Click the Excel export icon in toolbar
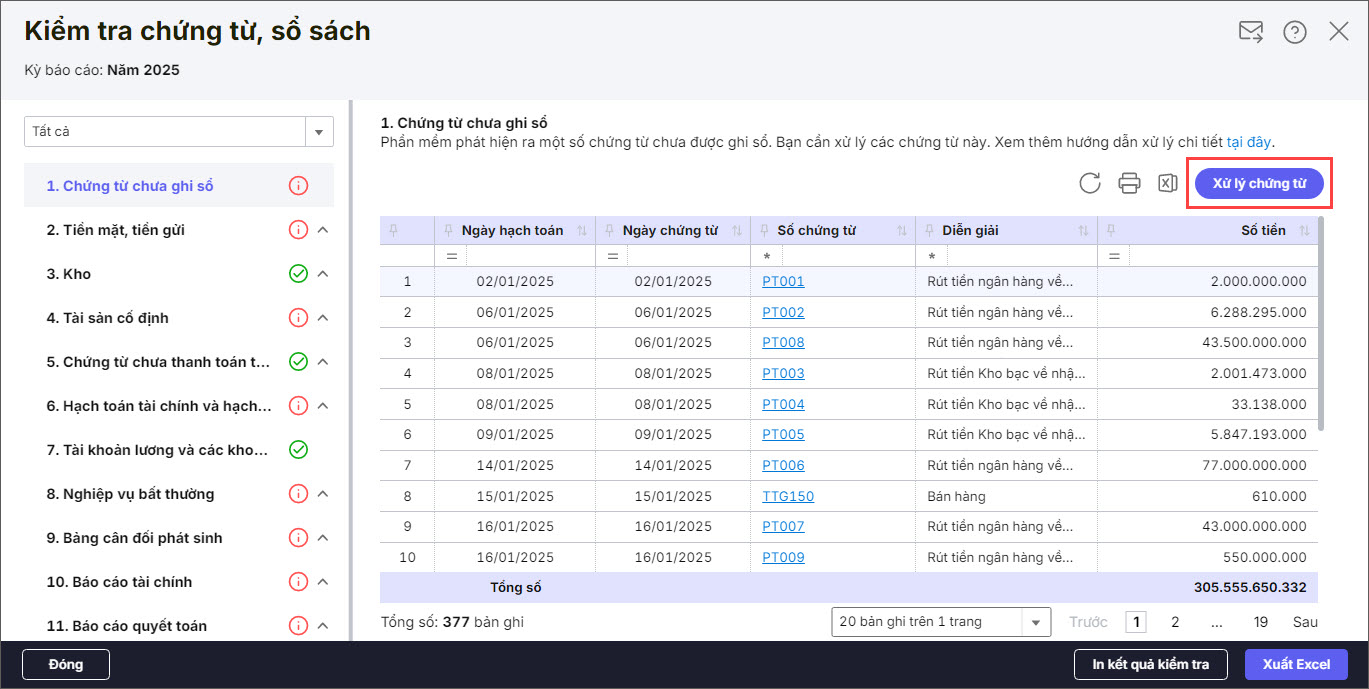The width and height of the screenshot is (1369, 689). tap(1167, 183)
